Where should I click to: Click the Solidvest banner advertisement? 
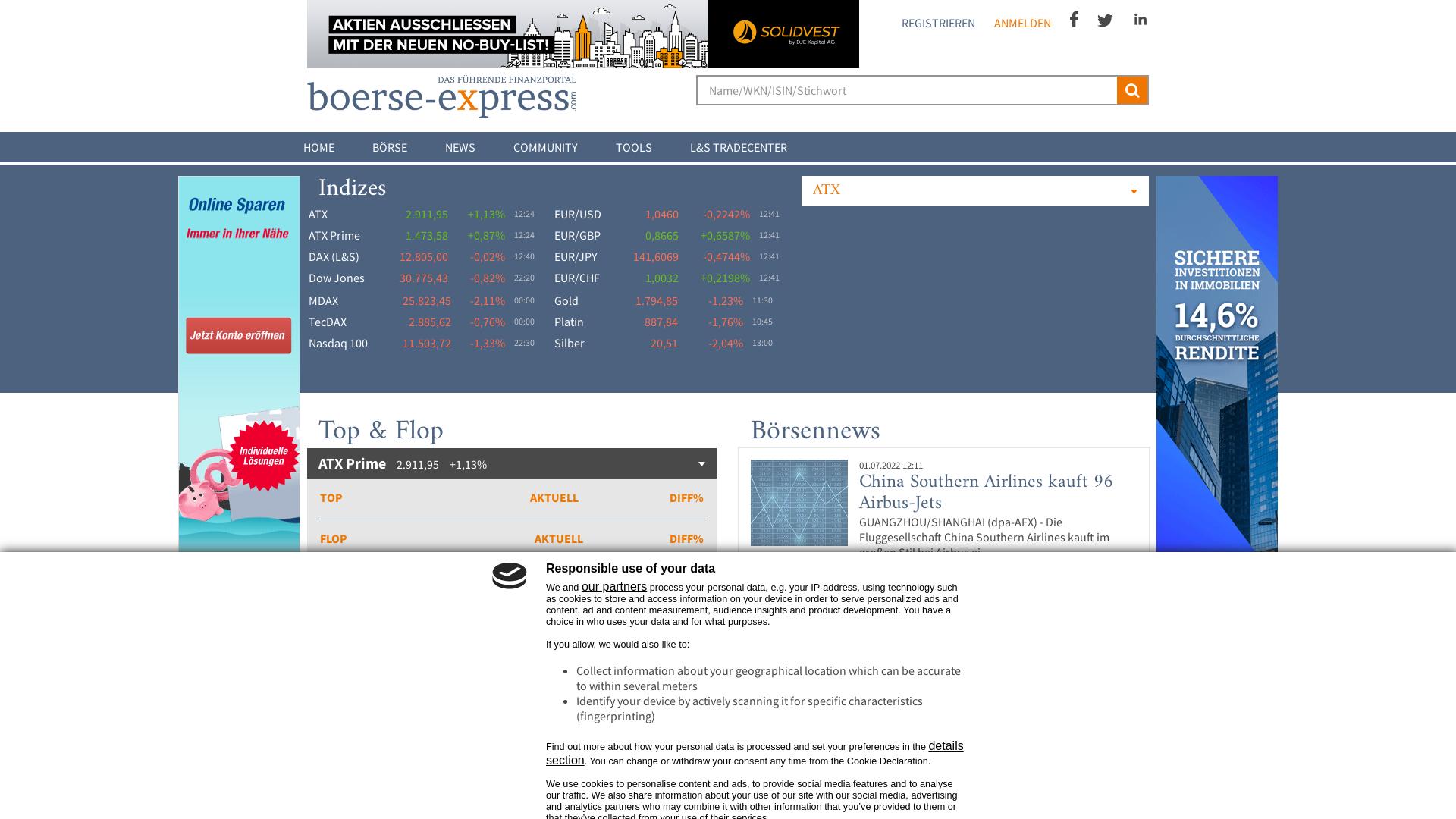pyautogui.click(x=583, y=34)
